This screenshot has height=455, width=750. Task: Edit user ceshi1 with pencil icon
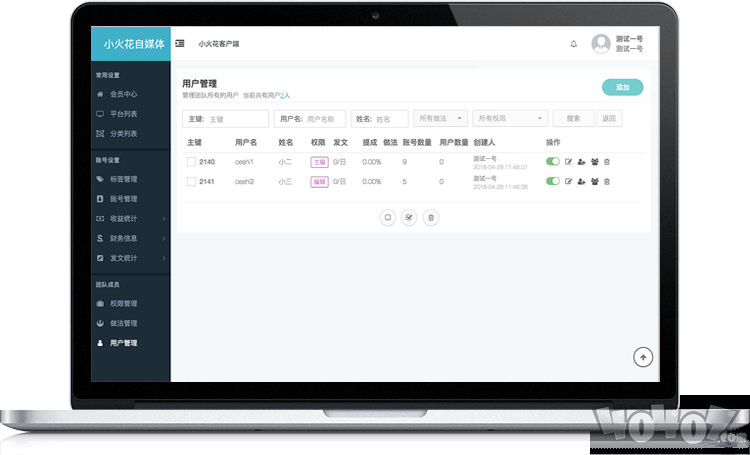coord(568,162)
